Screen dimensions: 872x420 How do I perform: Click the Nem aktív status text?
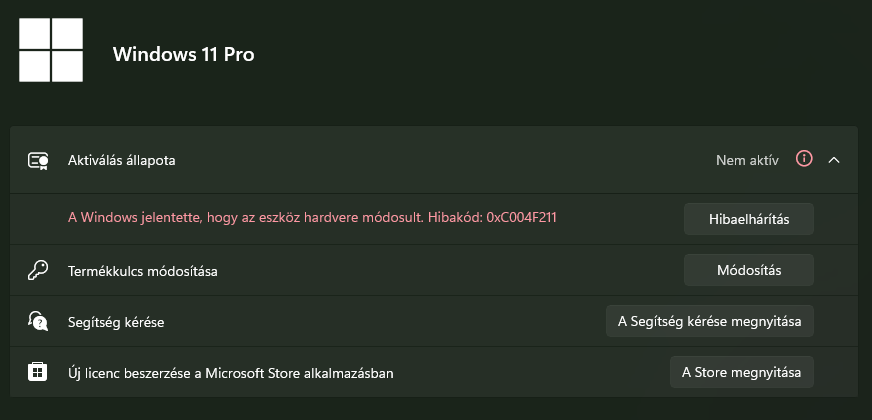point(747,160)
